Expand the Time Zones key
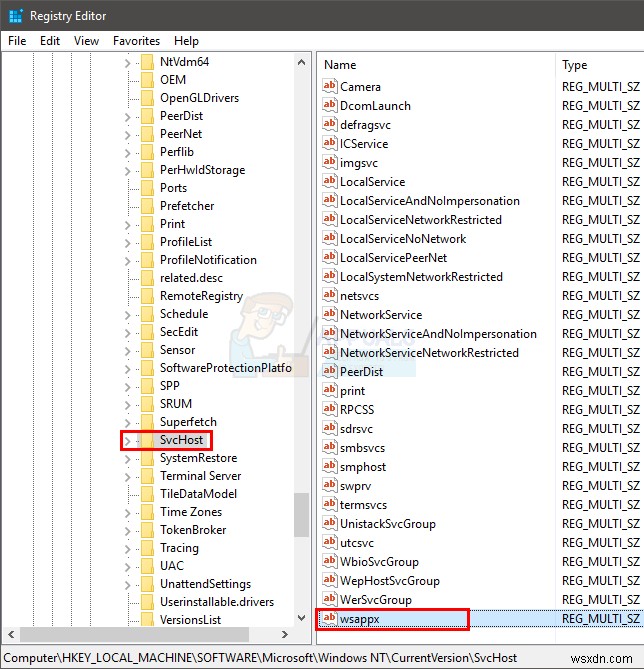Image resolution: width=644 pixels, height=669 pixels. [127, 513]
